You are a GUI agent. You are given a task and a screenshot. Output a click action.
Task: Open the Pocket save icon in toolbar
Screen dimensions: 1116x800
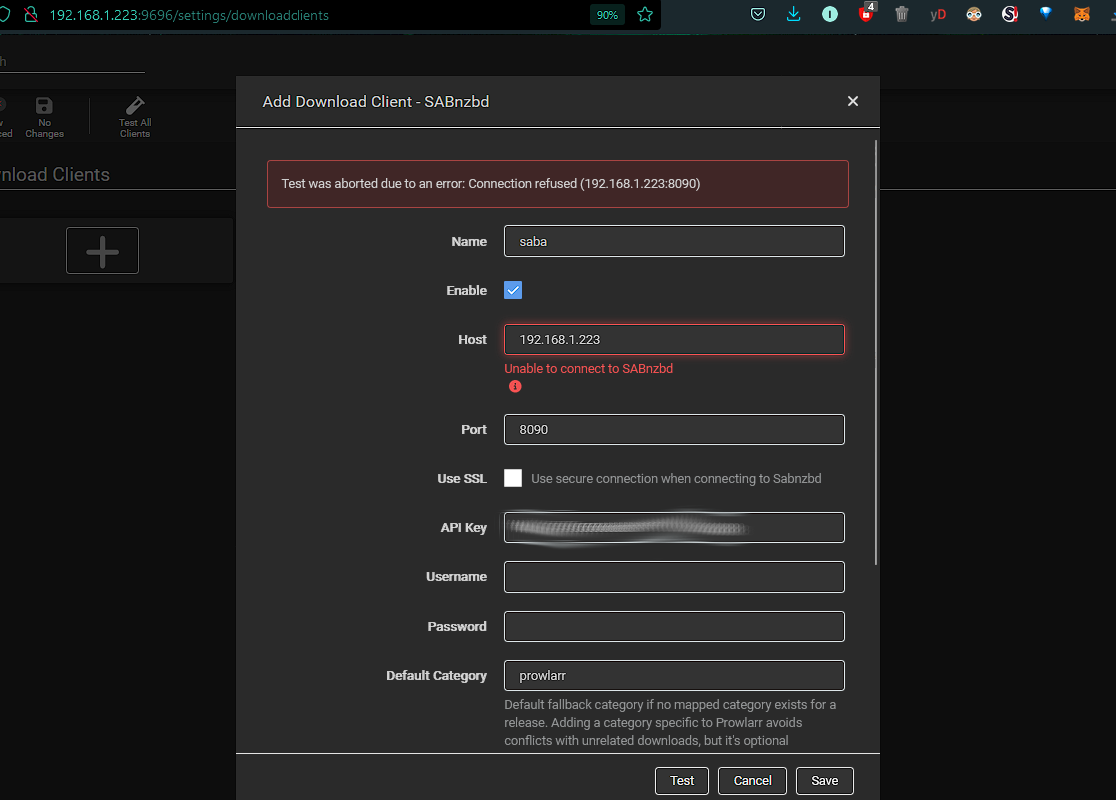[x=758, y=14]
